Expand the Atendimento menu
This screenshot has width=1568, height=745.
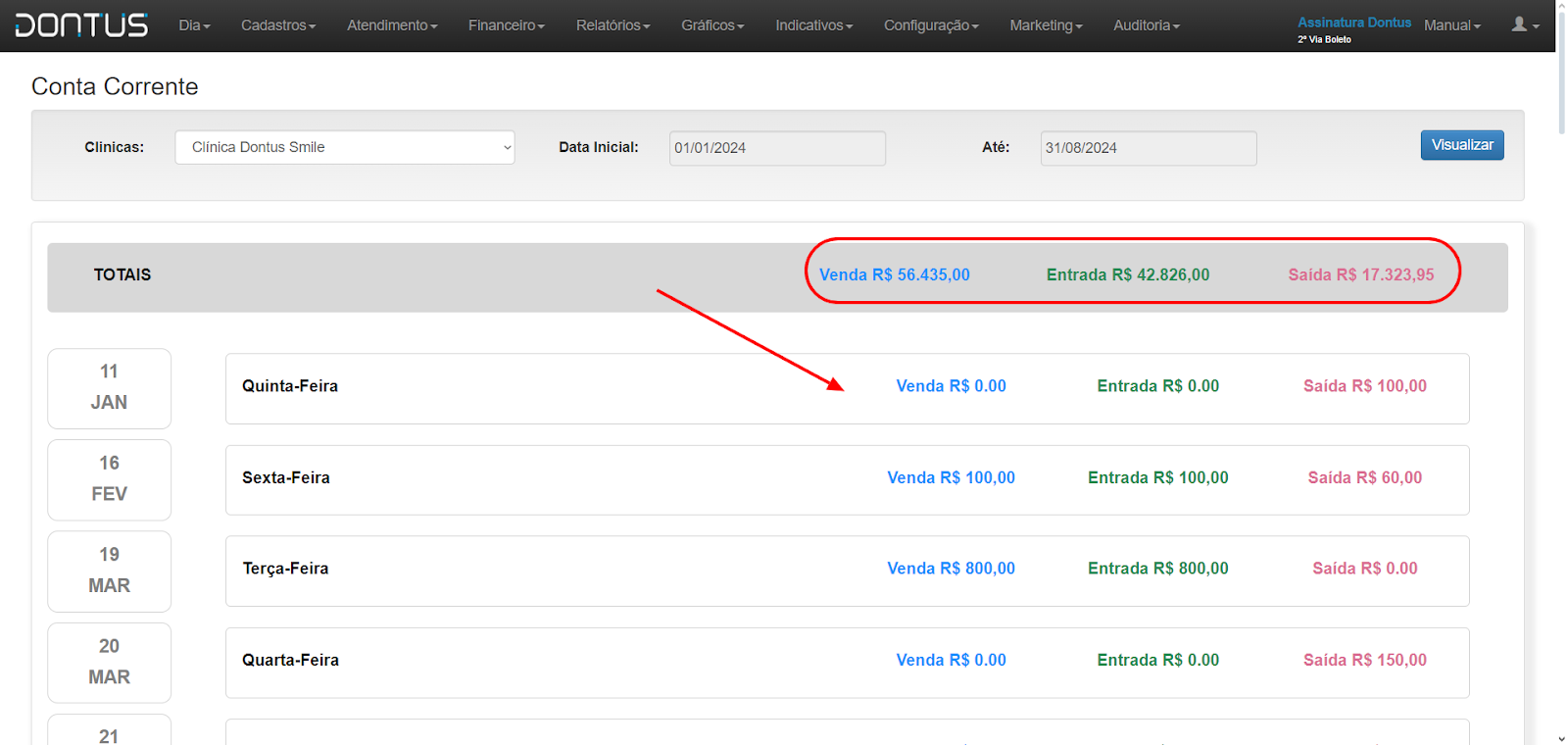[x=392, y=25]
